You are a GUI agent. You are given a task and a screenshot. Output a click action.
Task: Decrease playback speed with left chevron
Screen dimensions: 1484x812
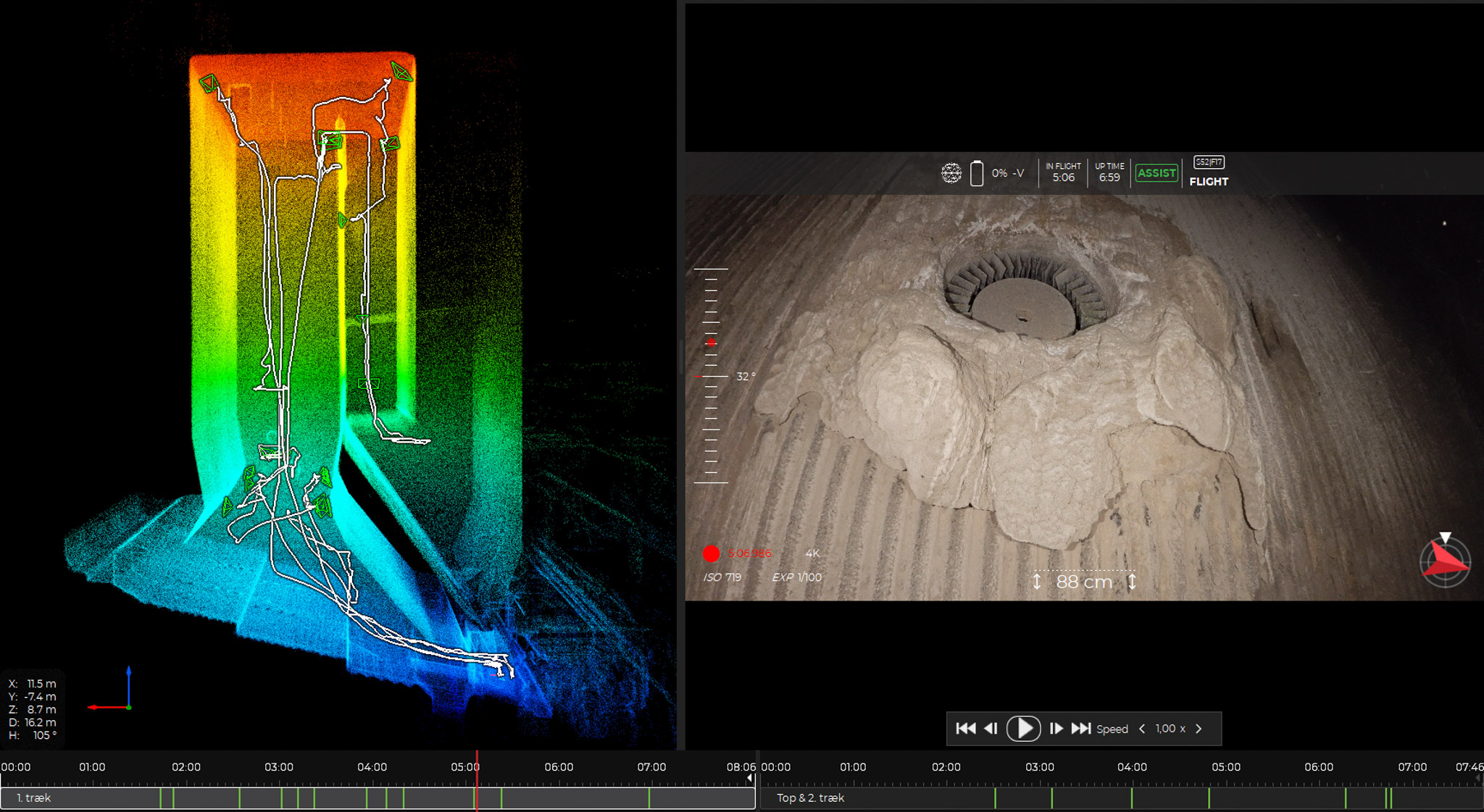(1142, 729)
